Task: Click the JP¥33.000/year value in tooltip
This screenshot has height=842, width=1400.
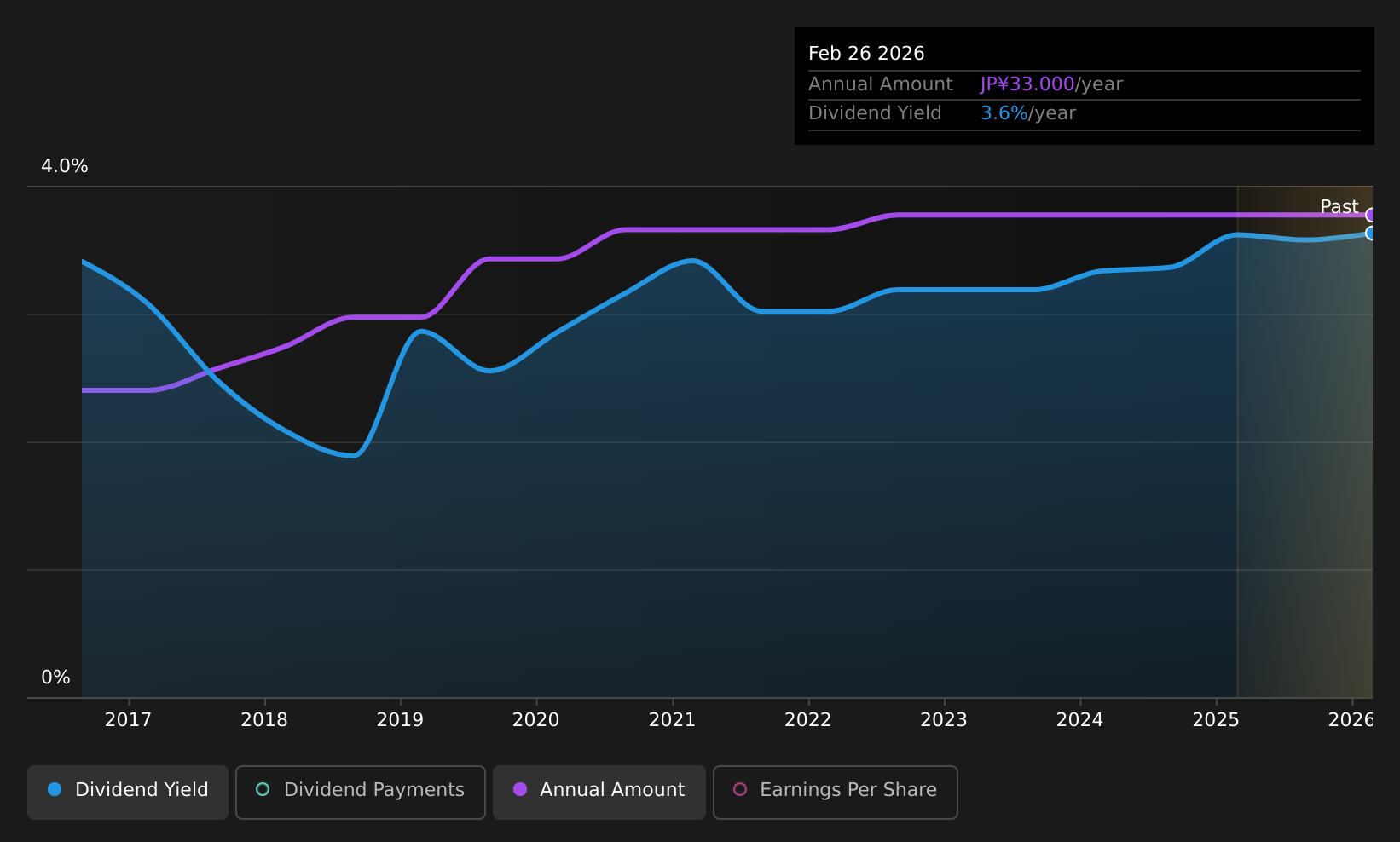Action: tap(1051, 84)
